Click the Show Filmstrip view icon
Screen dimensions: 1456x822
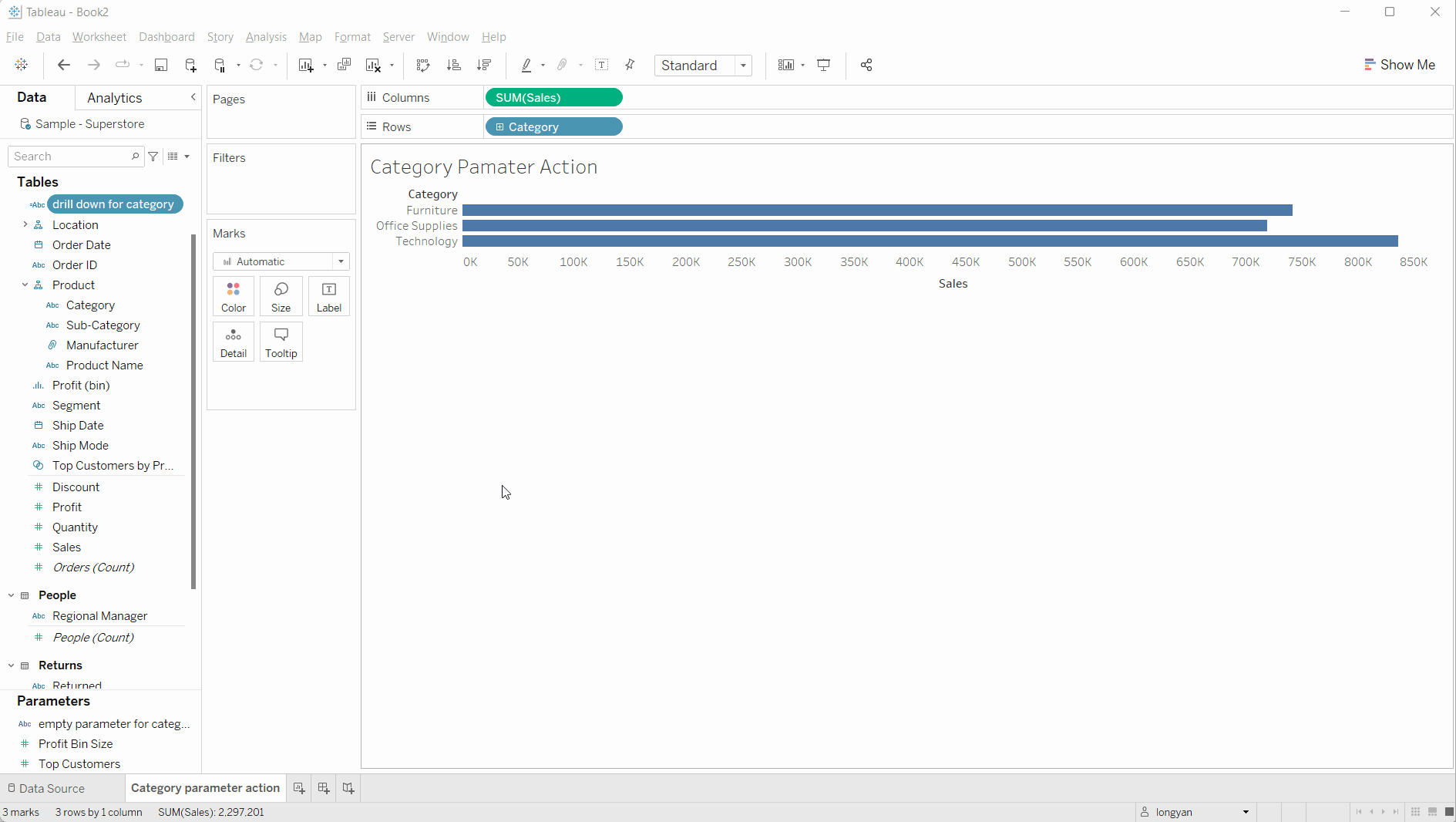pos(1432,812)
